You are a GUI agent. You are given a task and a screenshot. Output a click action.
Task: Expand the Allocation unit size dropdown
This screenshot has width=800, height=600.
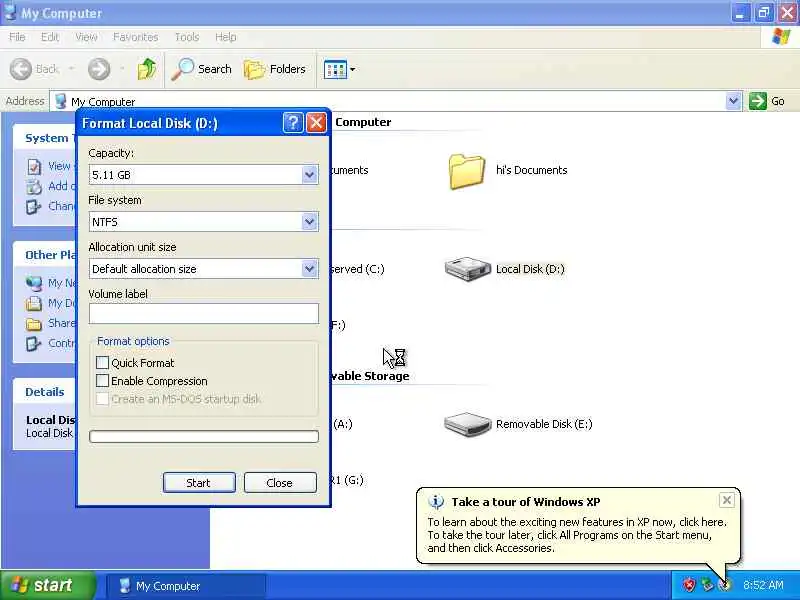309,268
